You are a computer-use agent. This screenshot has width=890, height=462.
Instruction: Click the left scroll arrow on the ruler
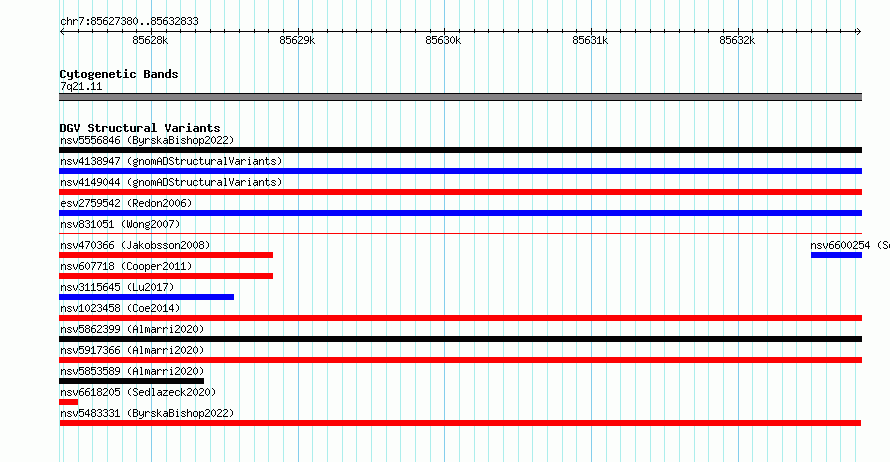(x=62, y=31)
